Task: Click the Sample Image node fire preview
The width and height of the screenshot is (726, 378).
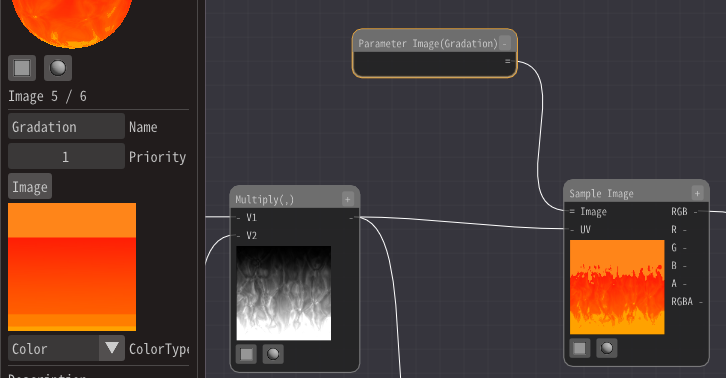Action: click(617, 287)
